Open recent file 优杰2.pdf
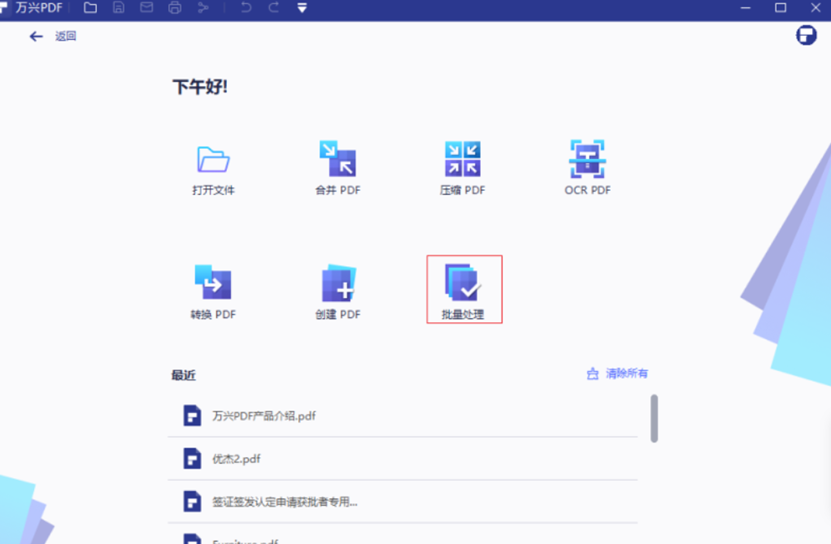 click(403, 459)
